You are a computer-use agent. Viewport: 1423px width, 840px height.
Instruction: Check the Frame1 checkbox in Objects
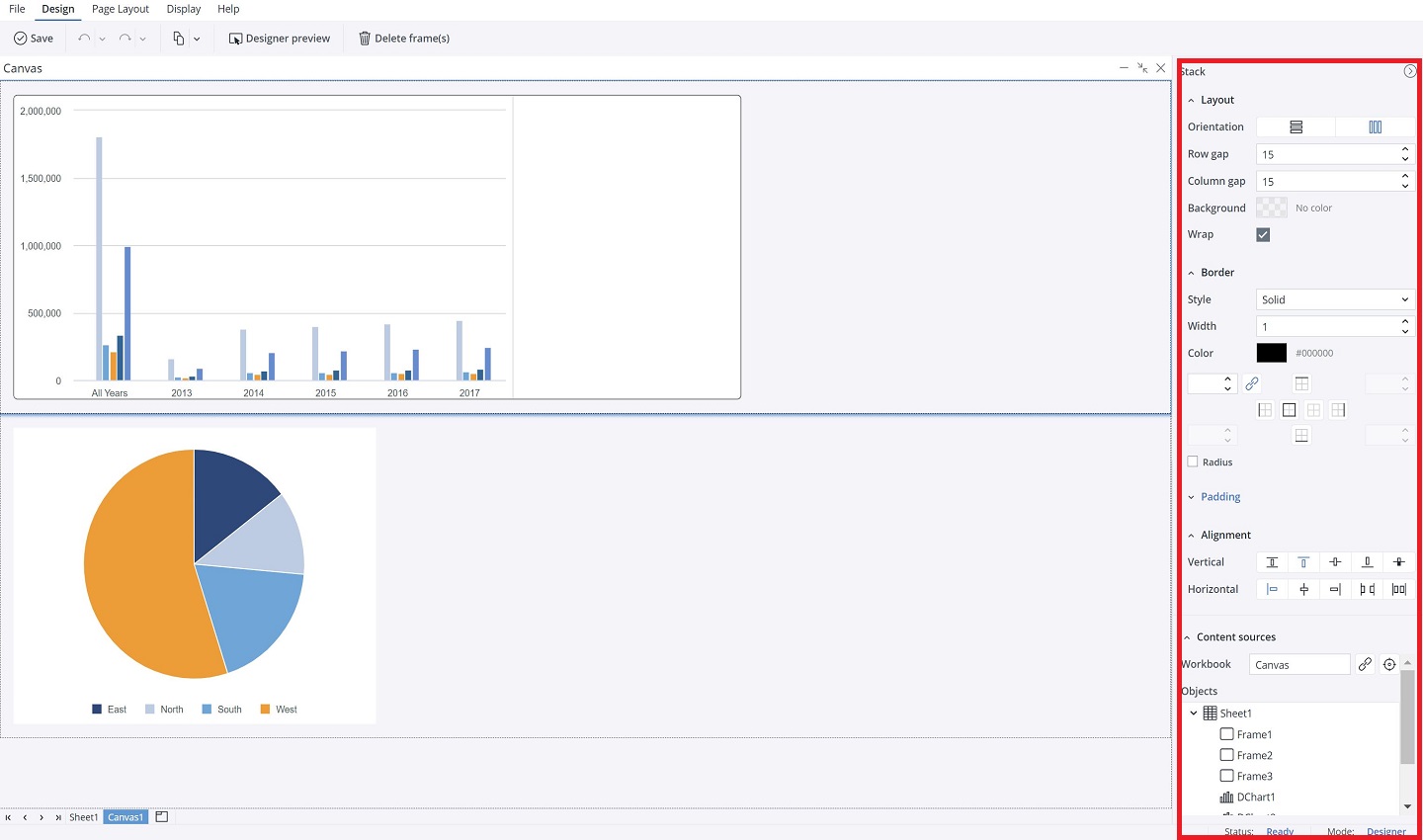pos(1225,734)
